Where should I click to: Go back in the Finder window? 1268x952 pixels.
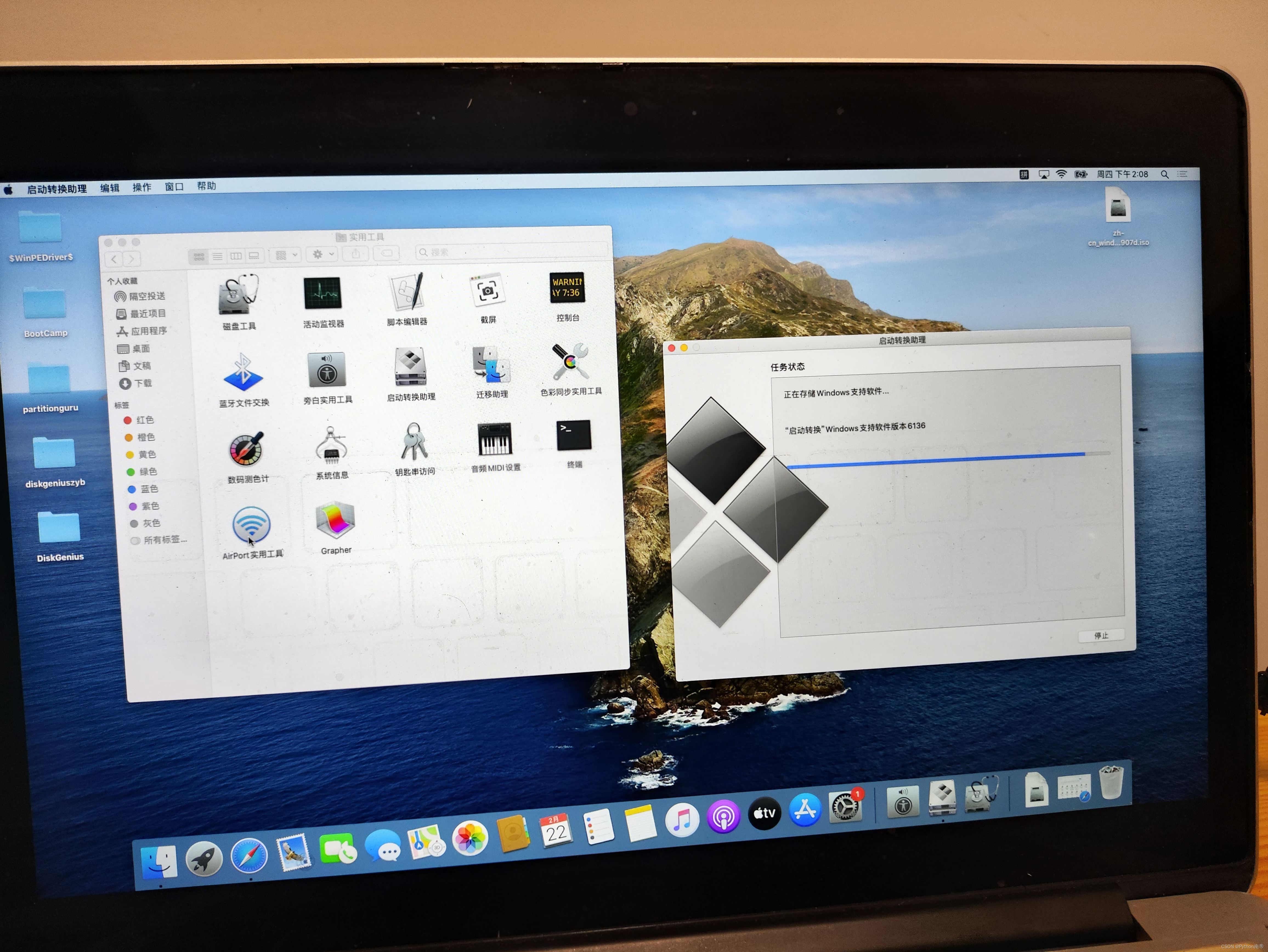click(114, 259)
